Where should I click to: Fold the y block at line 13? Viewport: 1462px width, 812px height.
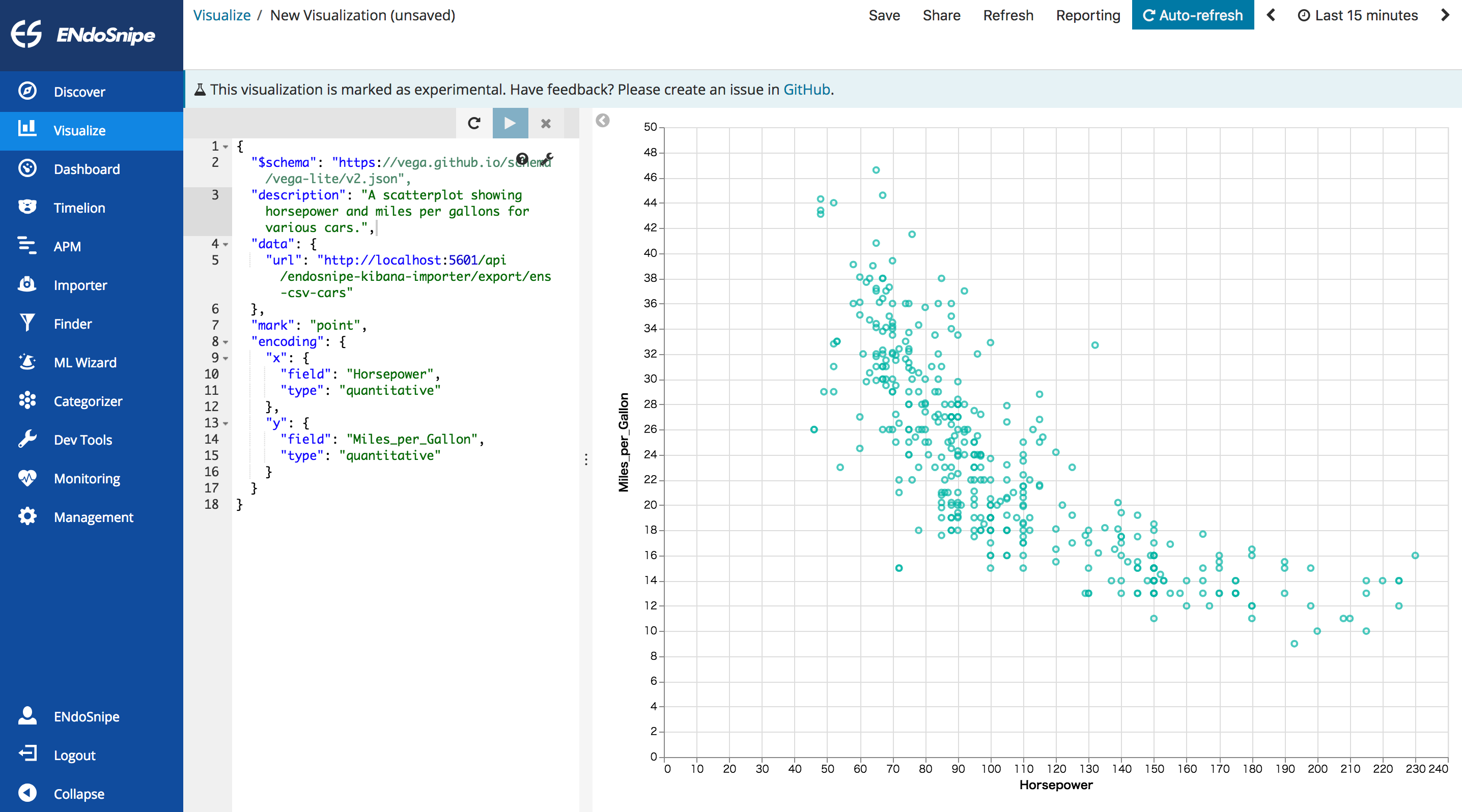point(226,424)
